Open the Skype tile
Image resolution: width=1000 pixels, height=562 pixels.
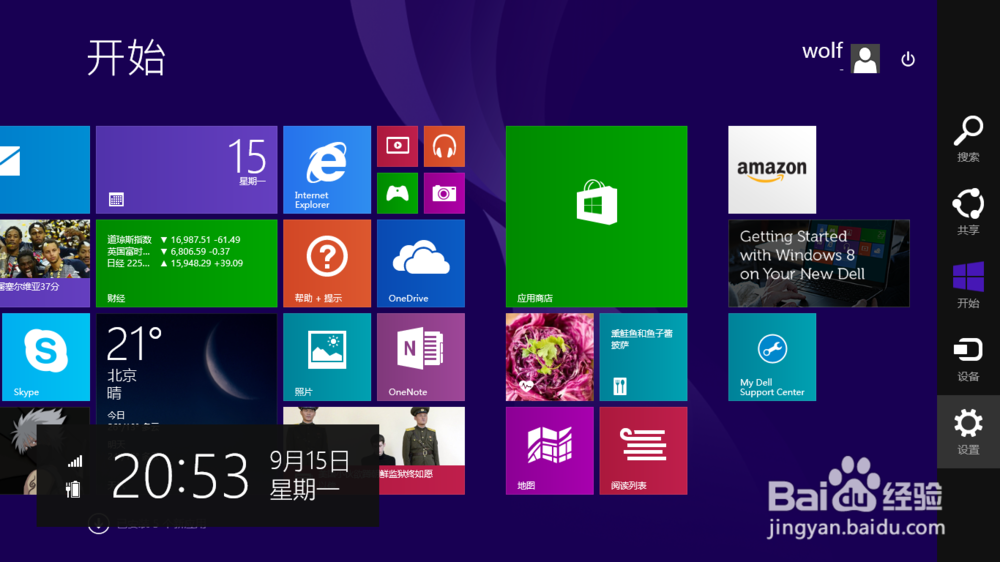pos(45,357)
